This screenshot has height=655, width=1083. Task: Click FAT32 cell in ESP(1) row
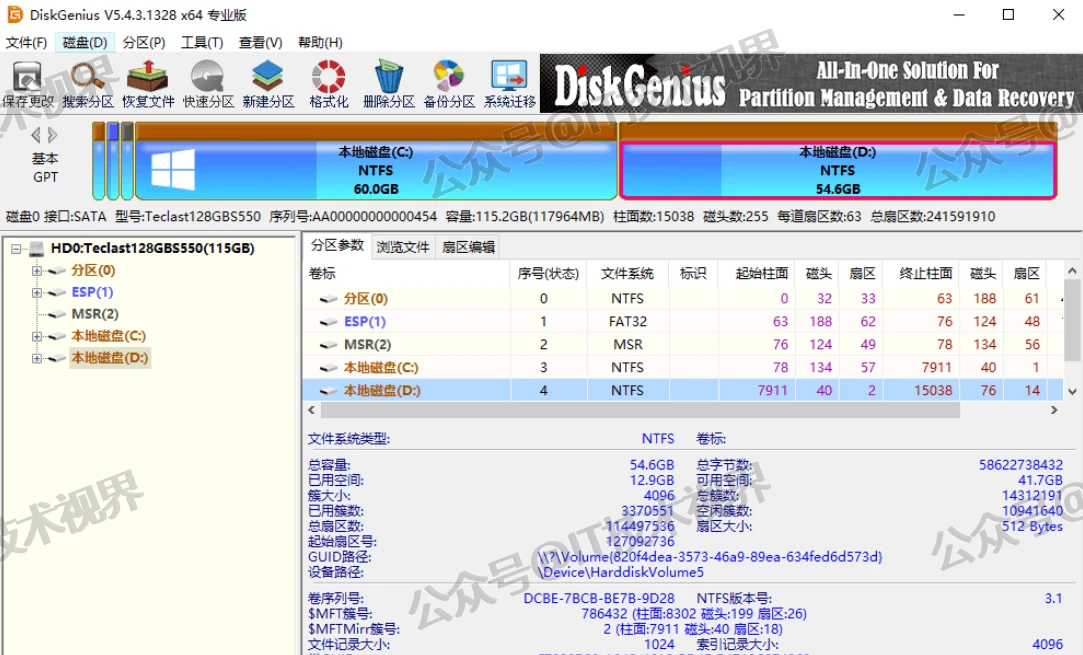point(627,322)
